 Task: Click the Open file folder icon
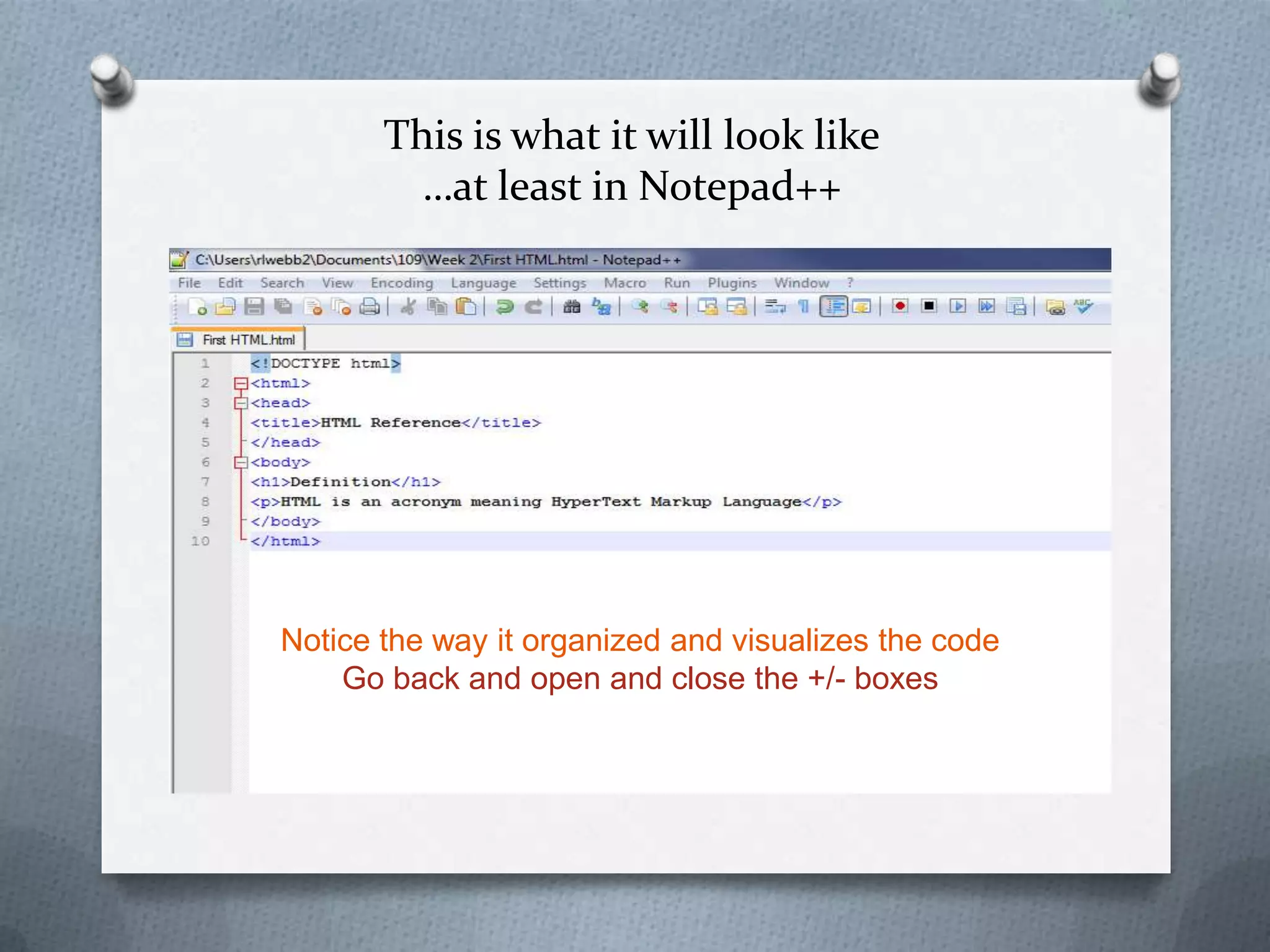[226, 306]
